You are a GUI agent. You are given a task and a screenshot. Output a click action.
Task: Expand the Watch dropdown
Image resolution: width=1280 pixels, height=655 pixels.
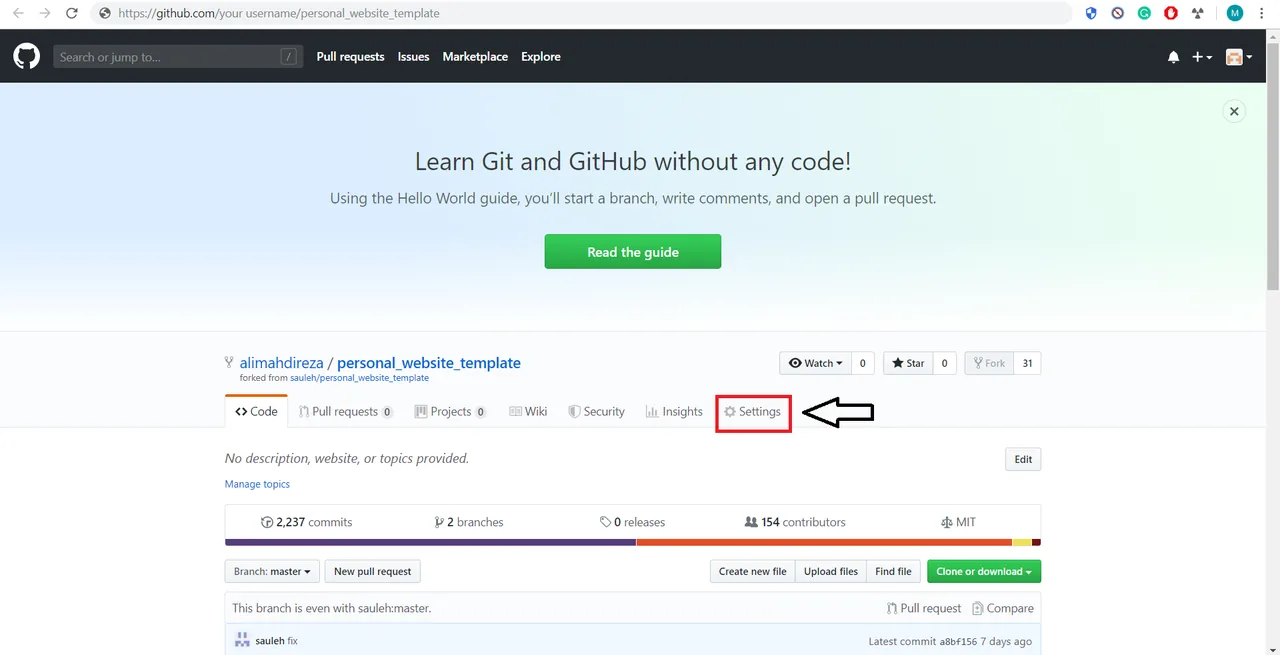click(x=815, y=363)
